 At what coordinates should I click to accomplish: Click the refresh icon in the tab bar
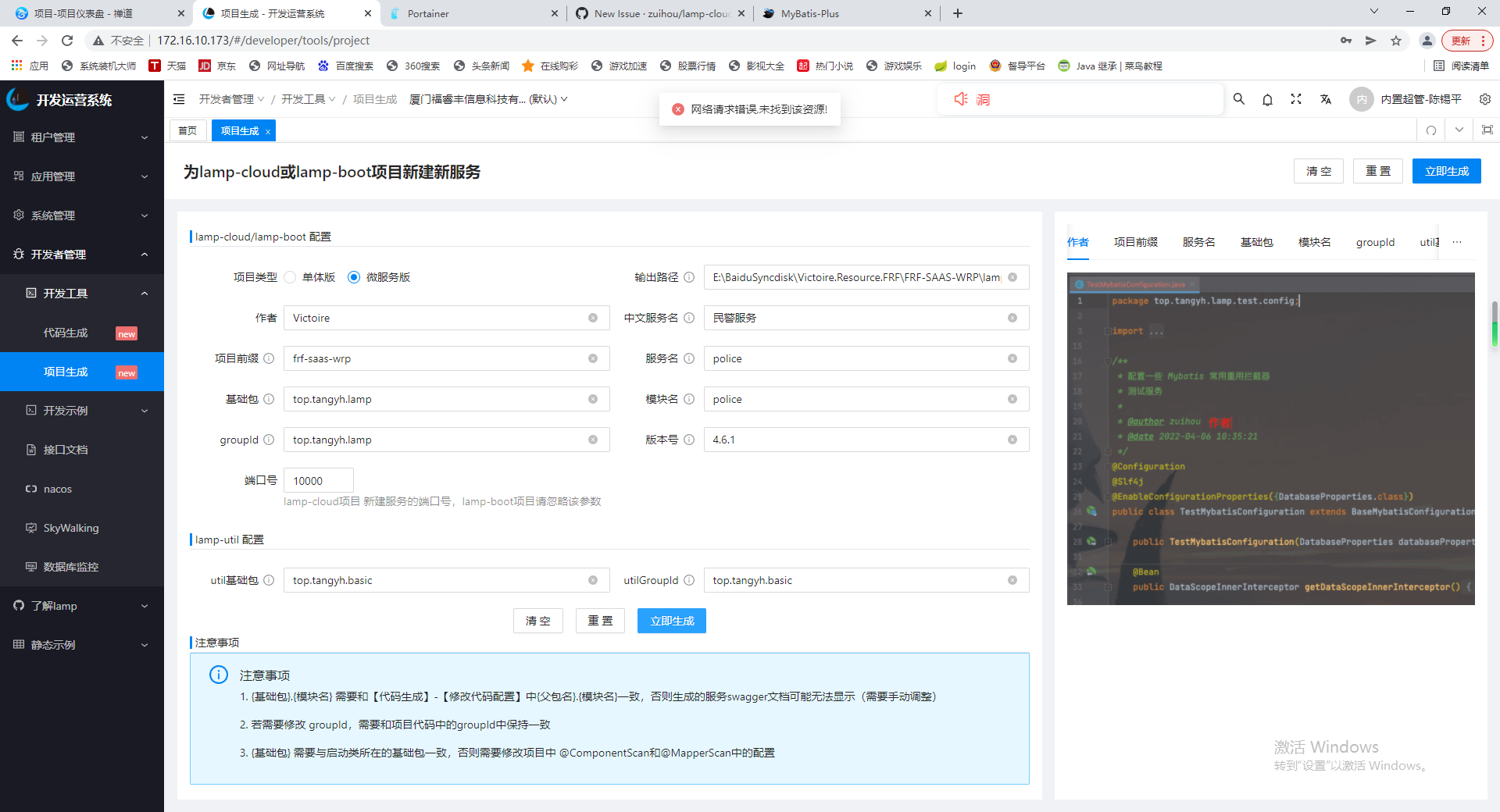(x=1430, y=130)
